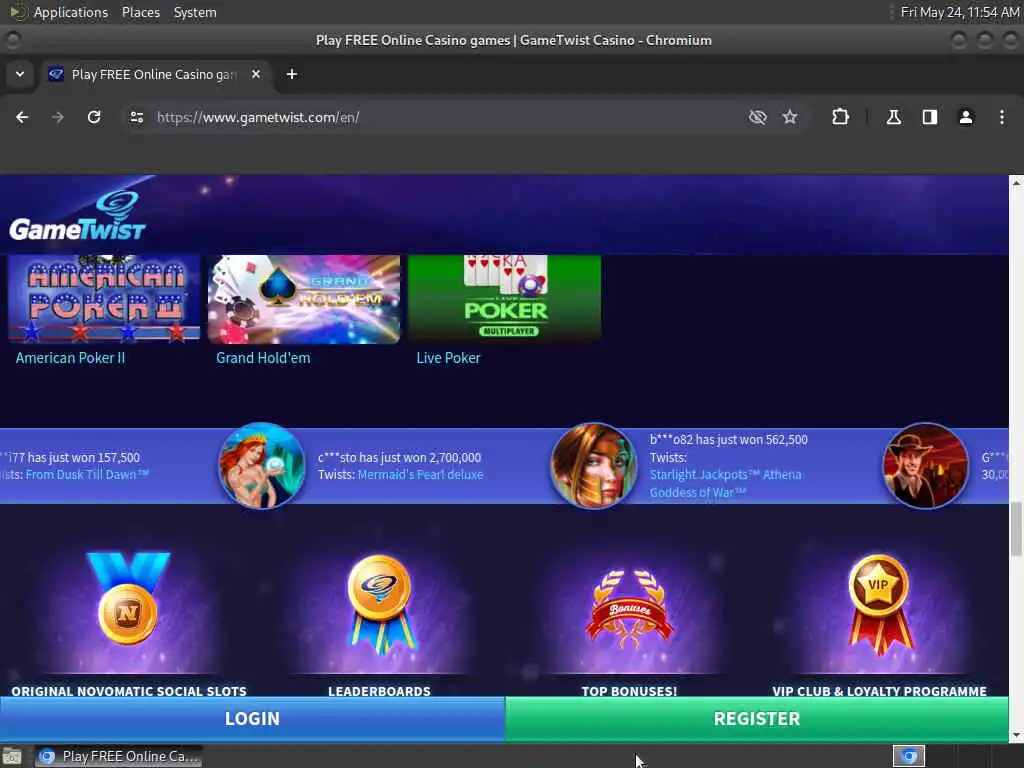The image size is (1024, 768).
Task: Go back with the browser back arrow
Action: pos(22,117)
